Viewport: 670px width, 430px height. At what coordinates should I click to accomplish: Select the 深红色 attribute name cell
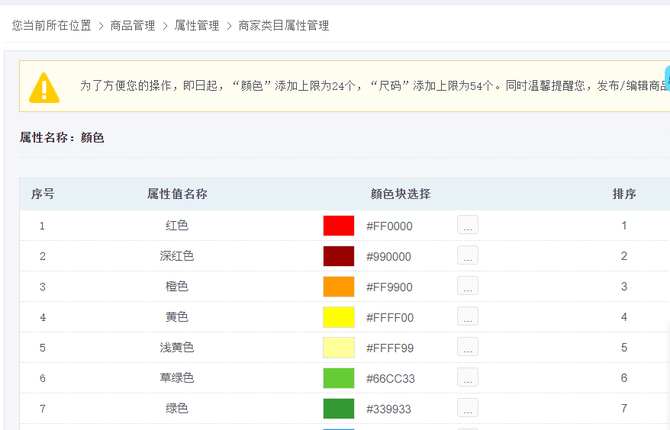coord(177,256)
